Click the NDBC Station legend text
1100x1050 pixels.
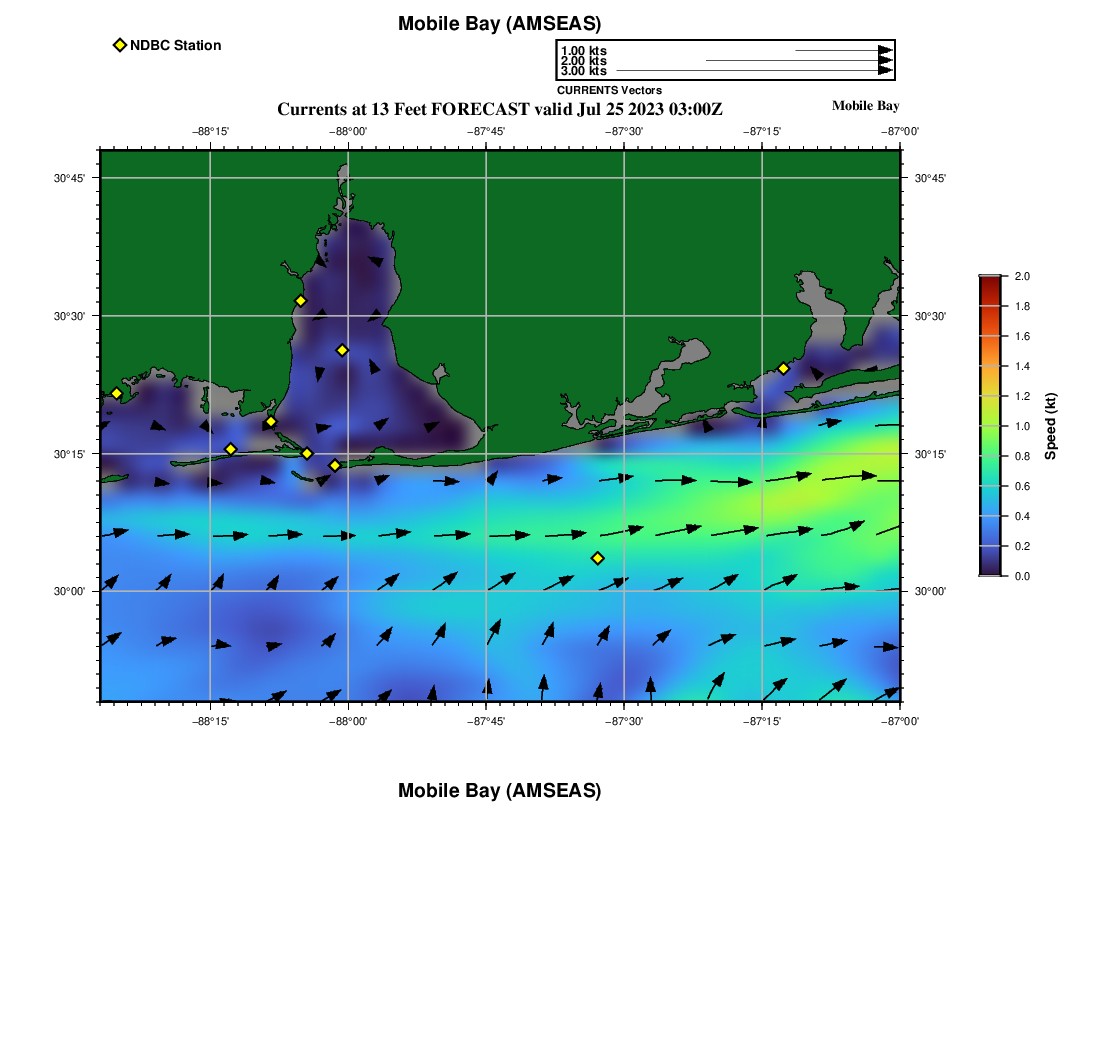click(175, 45)
